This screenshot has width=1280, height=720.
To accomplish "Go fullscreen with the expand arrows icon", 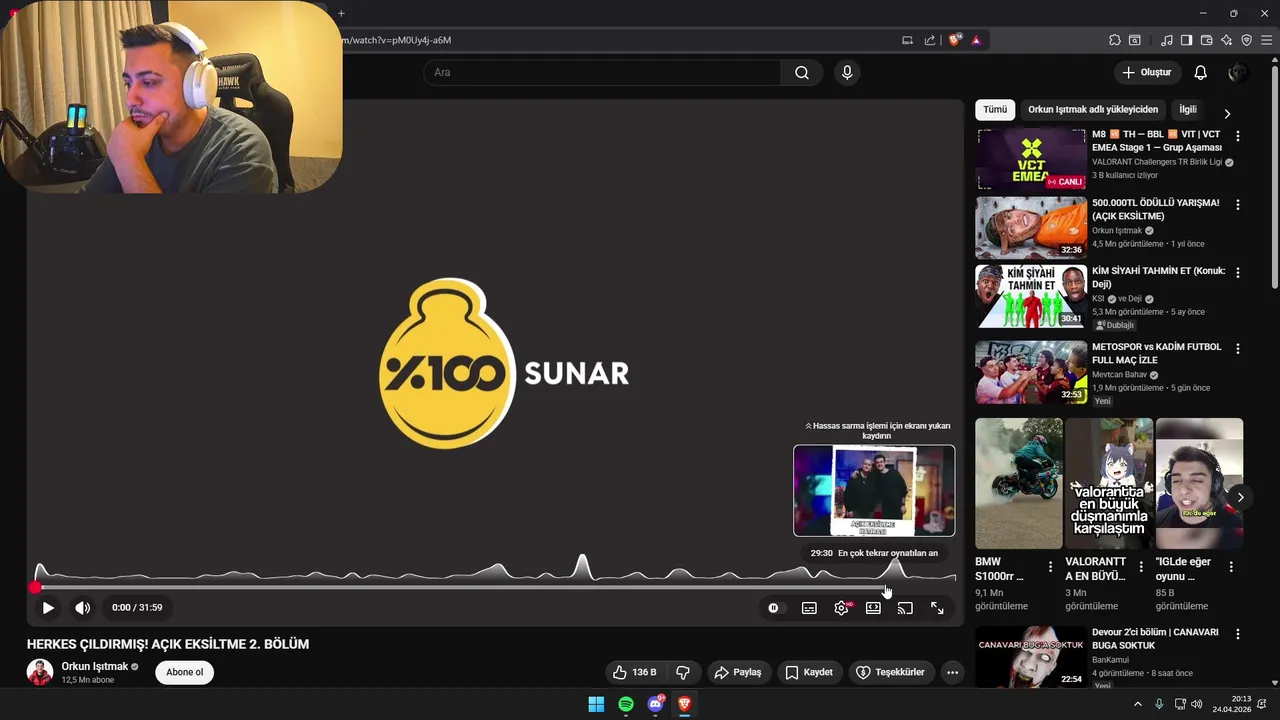I will pyautogui.click(x=937, y=608).
